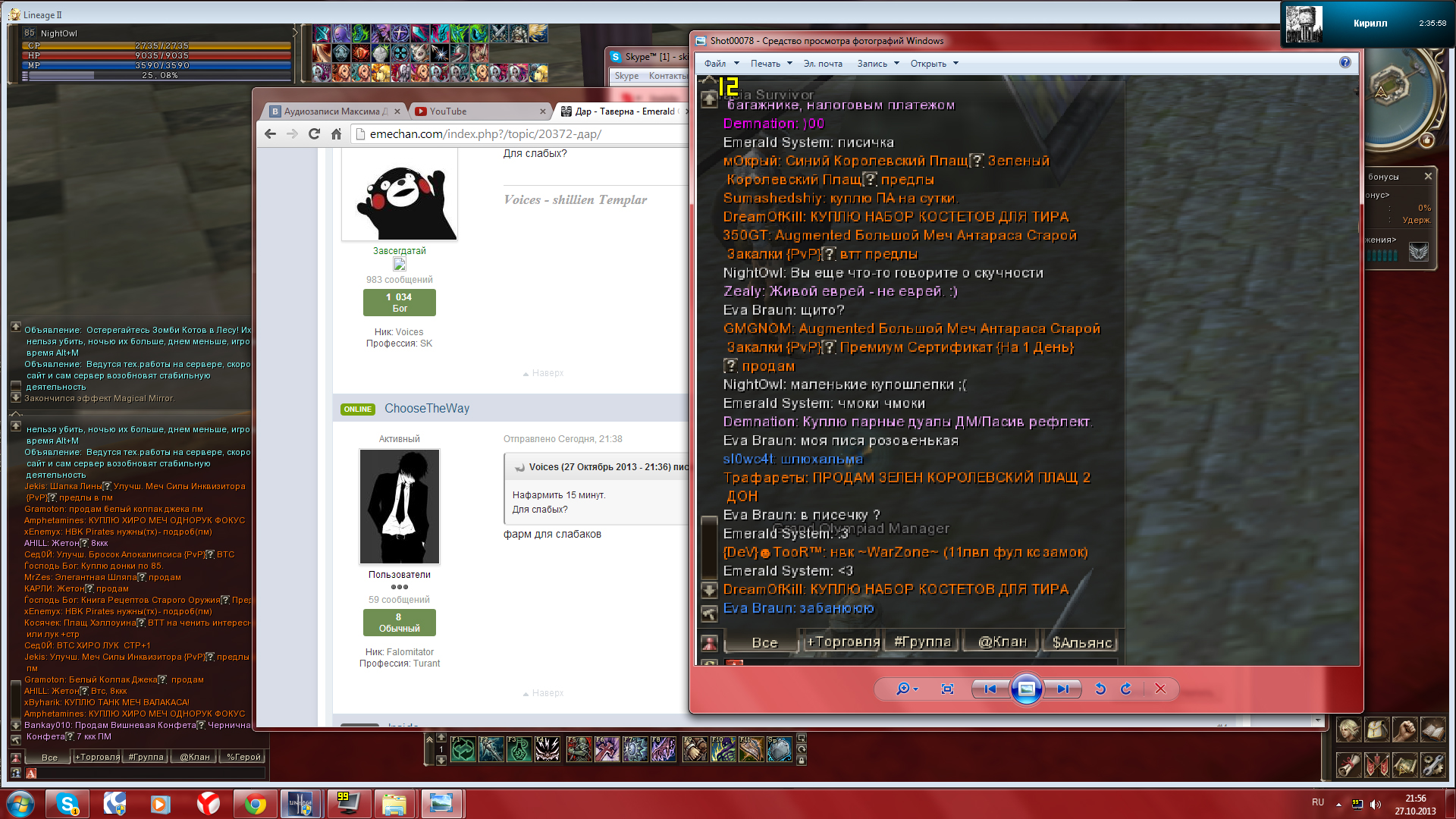The width and height of the screenshot is (1456, 819).
Task: Expand the Открыть dropdown
Action: pyautogui.click(x=934, y=64)
